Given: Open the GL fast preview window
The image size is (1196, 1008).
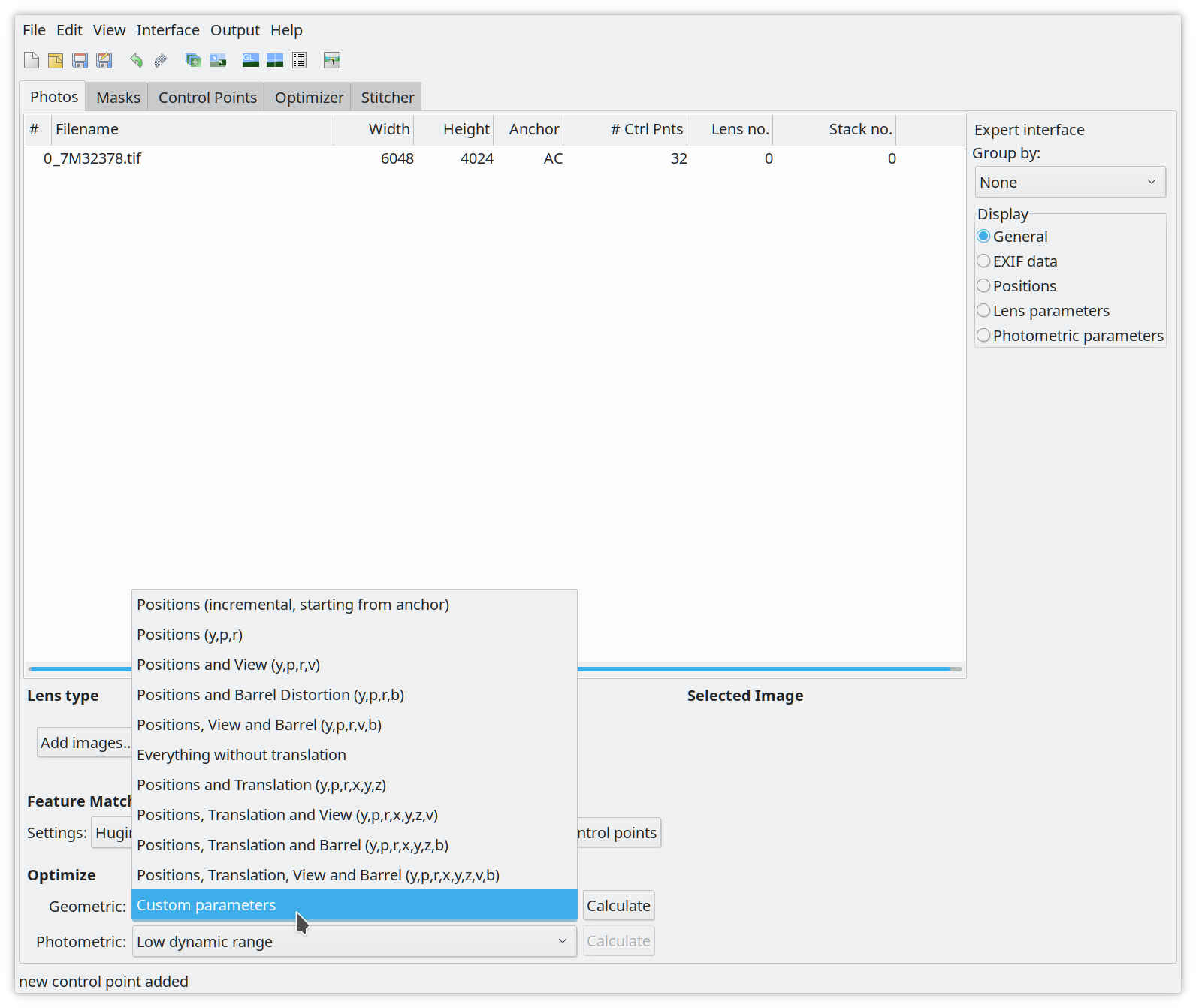Looking at the screenshot, I should coord(251,60).
